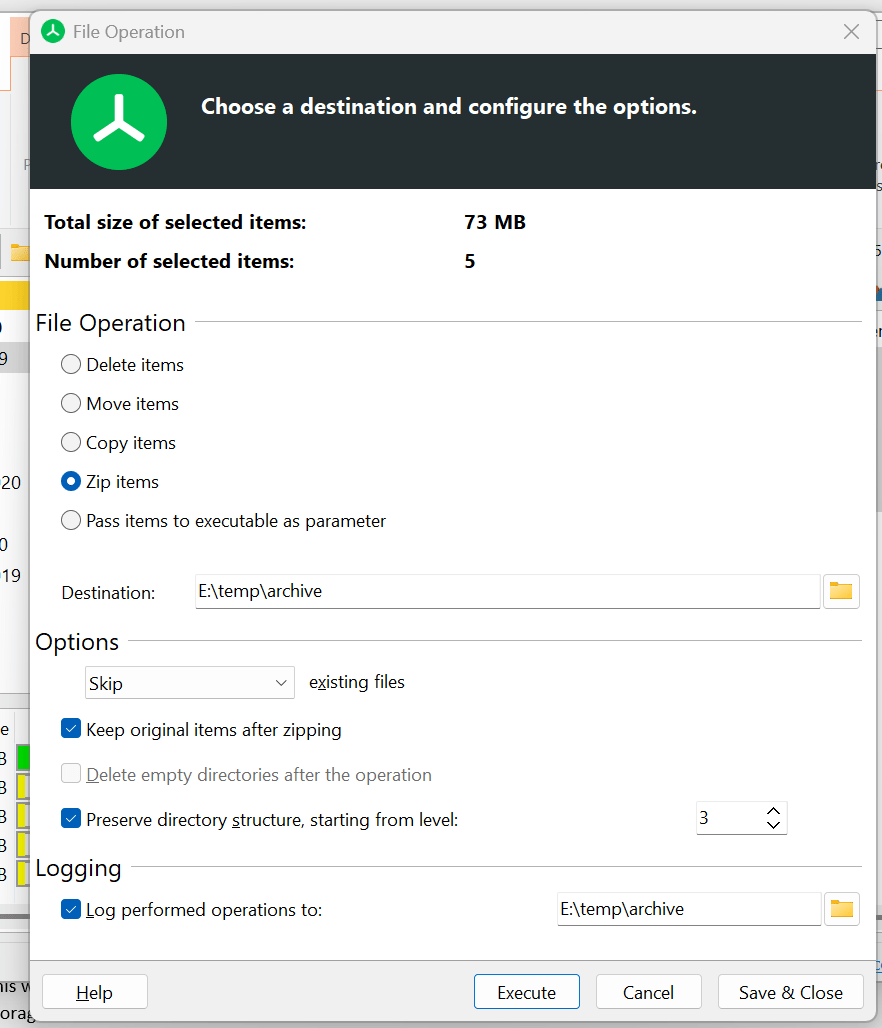The width and height of the screenshot is (882, 1028).
Task: Open Help for file operations
Action: 95,992
